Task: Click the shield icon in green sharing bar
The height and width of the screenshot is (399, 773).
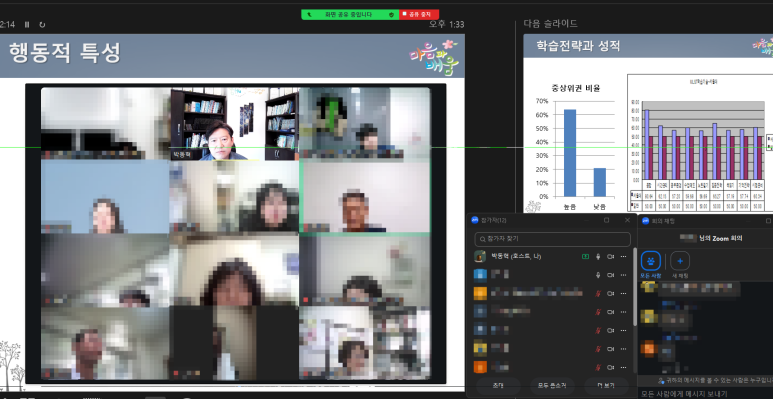Action: pyautogui.click(x=391, y=15)
